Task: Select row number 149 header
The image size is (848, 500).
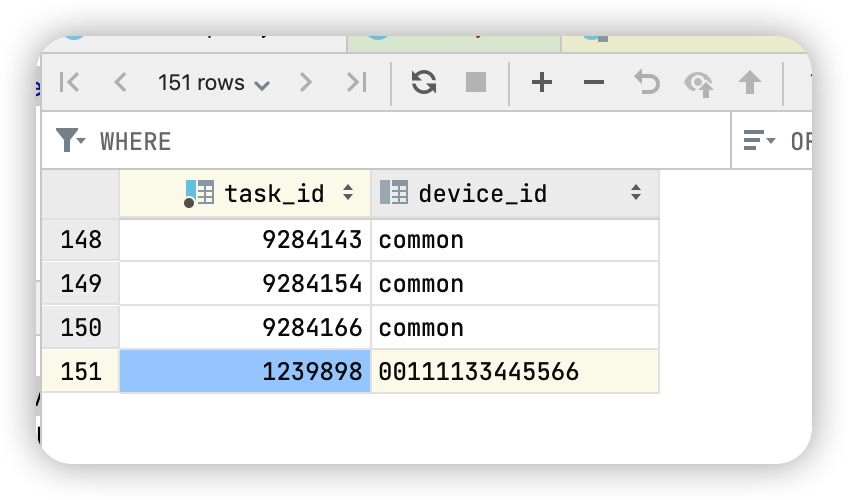Action: pyautogui.click(x=80, y=284)
